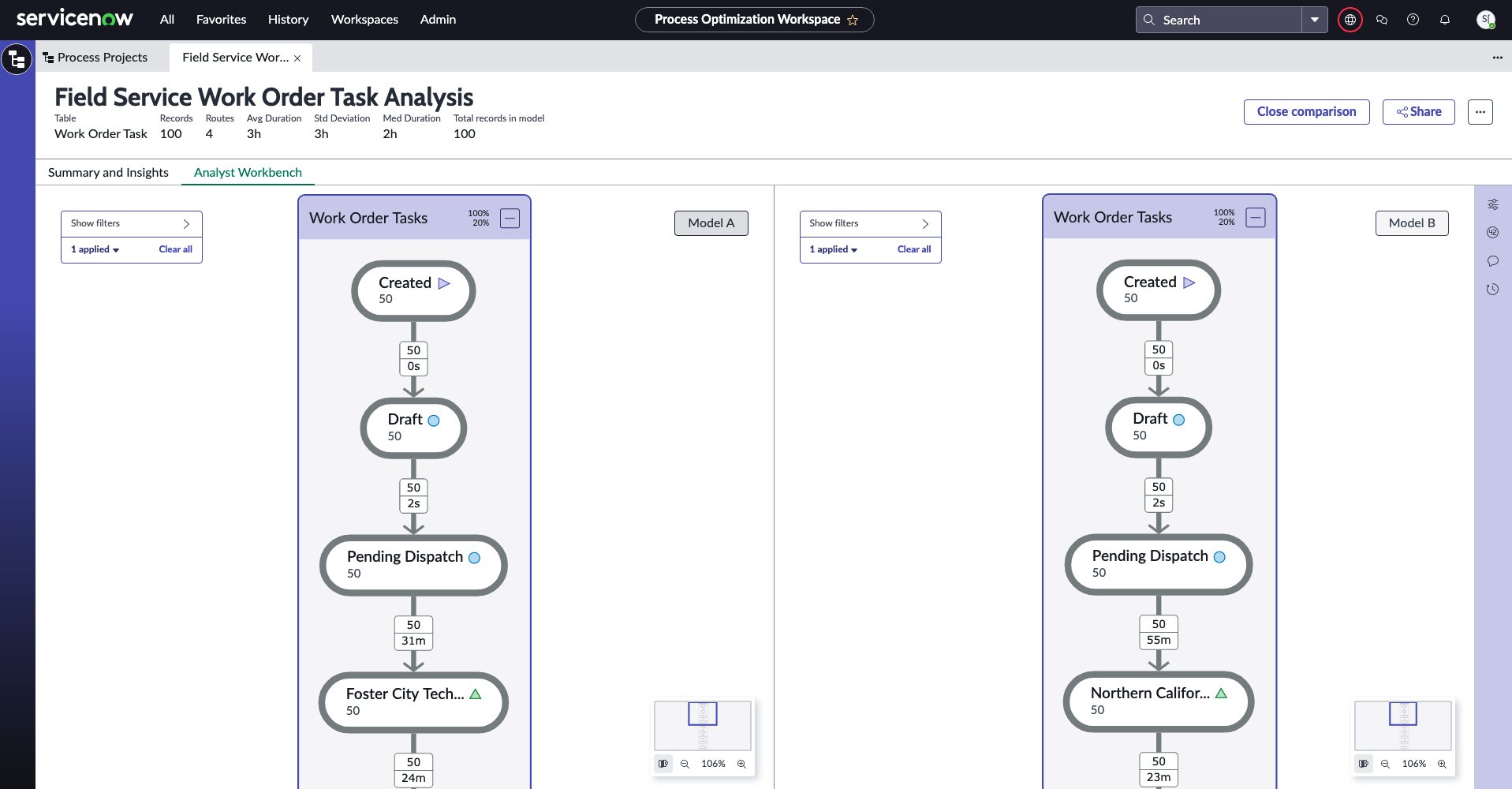Screen dimensions: 1512x789
Task: Toggle the Model B minimap map icon
Action: (1364, 764)
